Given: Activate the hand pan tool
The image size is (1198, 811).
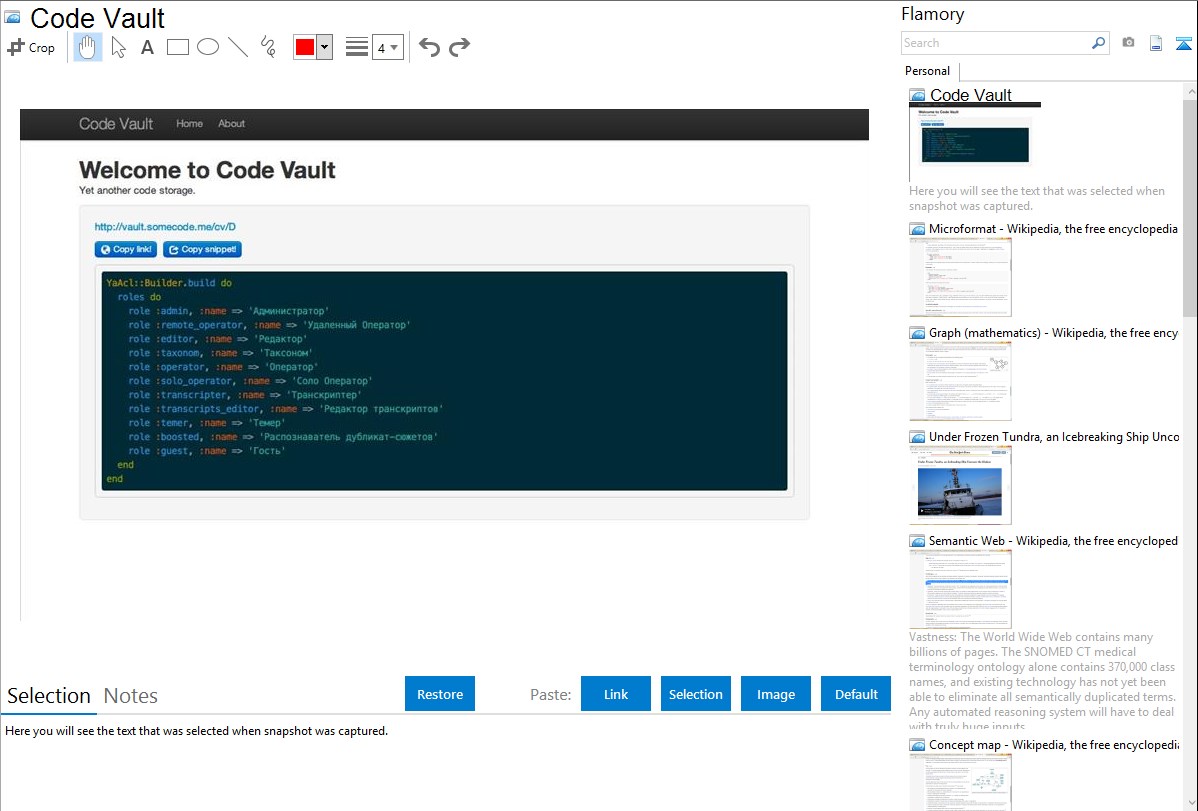Looking at the screenshot, I should 88,47.
